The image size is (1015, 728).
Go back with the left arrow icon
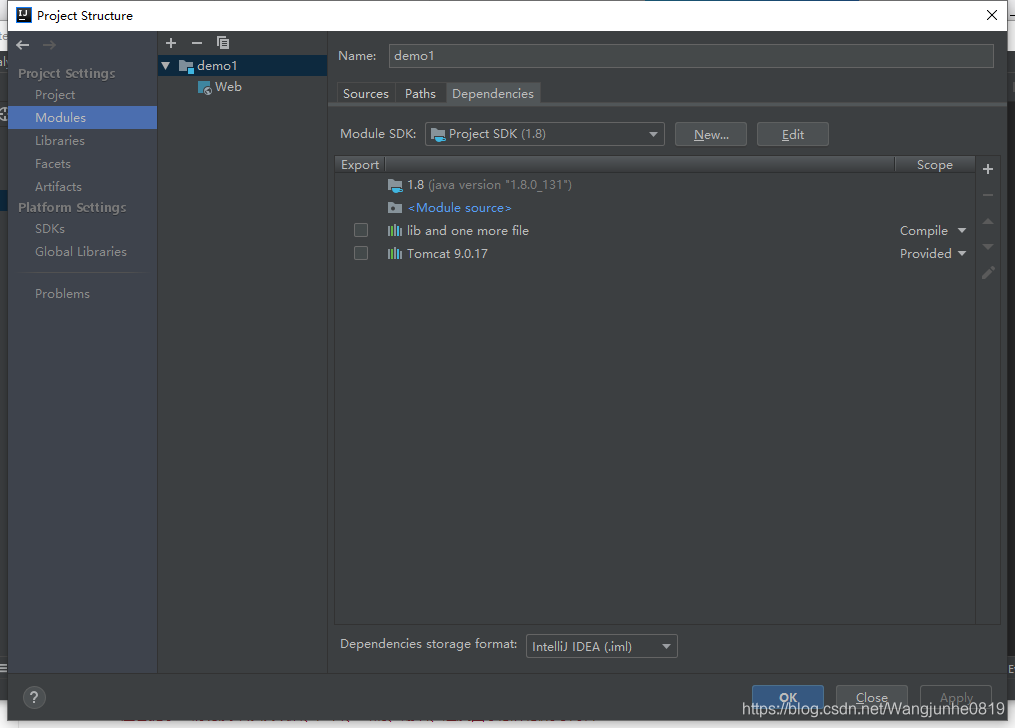(x=23, y=45)
